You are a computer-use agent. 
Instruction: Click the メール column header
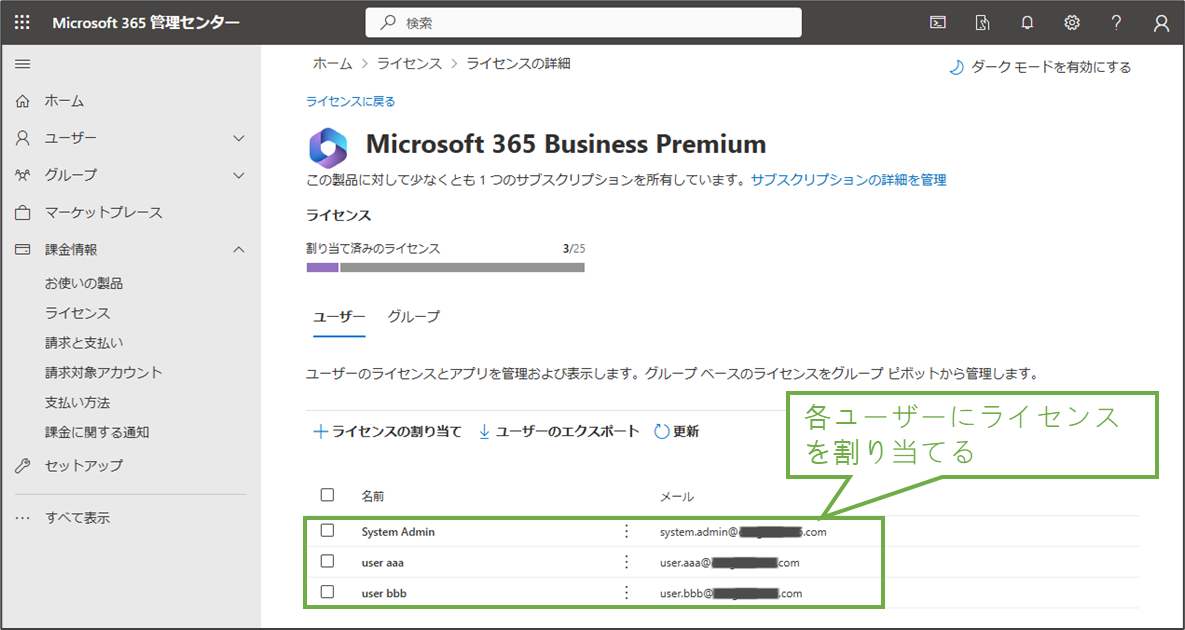point(677,496)
